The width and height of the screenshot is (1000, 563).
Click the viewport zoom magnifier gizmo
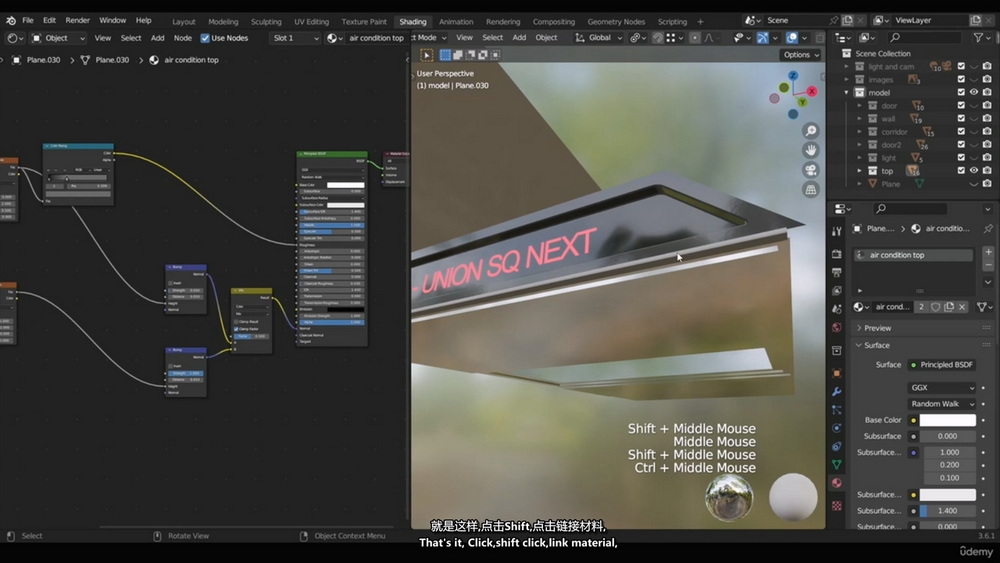[811, 131]
